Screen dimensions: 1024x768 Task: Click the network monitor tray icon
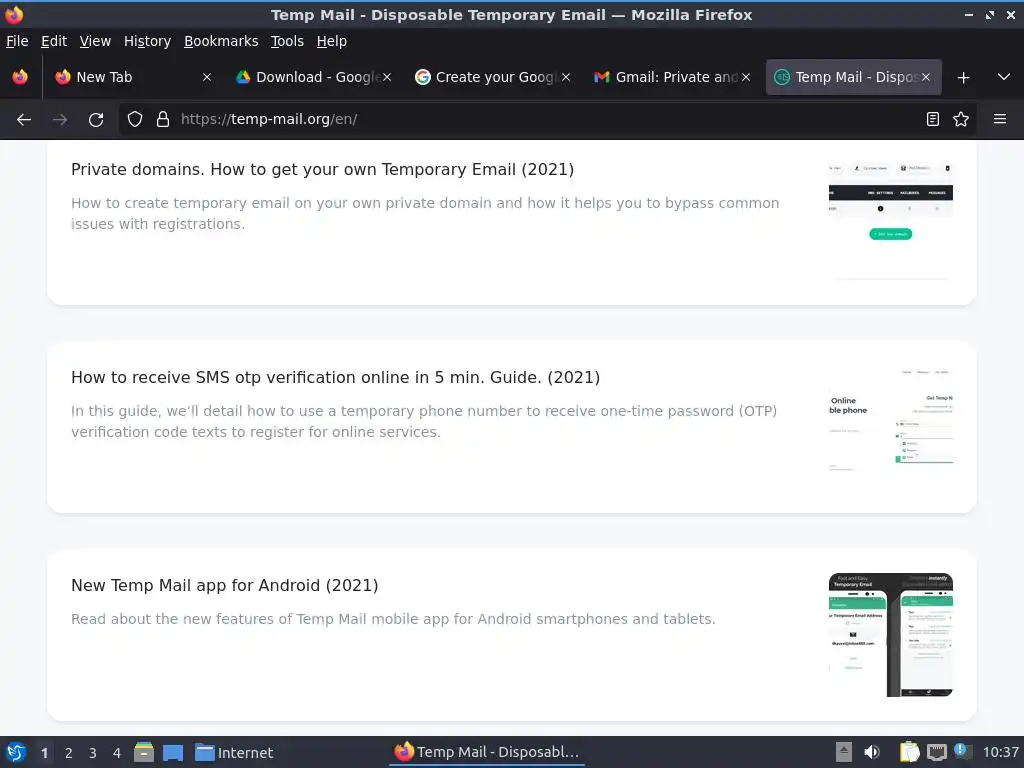(x=936, y=752)
